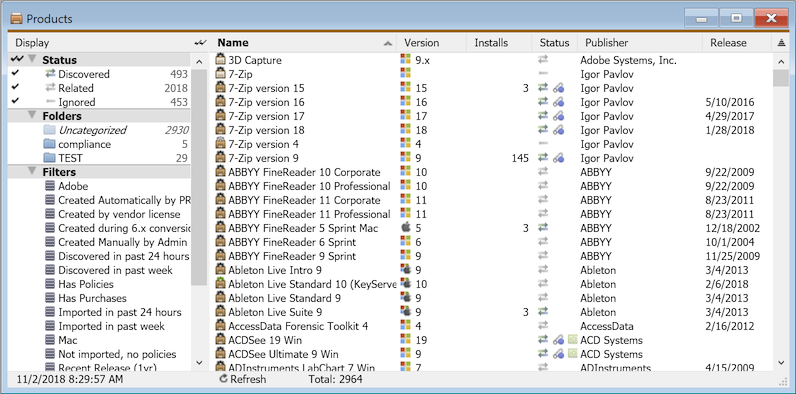Click the Windows platform icon in the 7-Zip version 16 row
This screenshot has width=796, height=394.
coord(405,102)
